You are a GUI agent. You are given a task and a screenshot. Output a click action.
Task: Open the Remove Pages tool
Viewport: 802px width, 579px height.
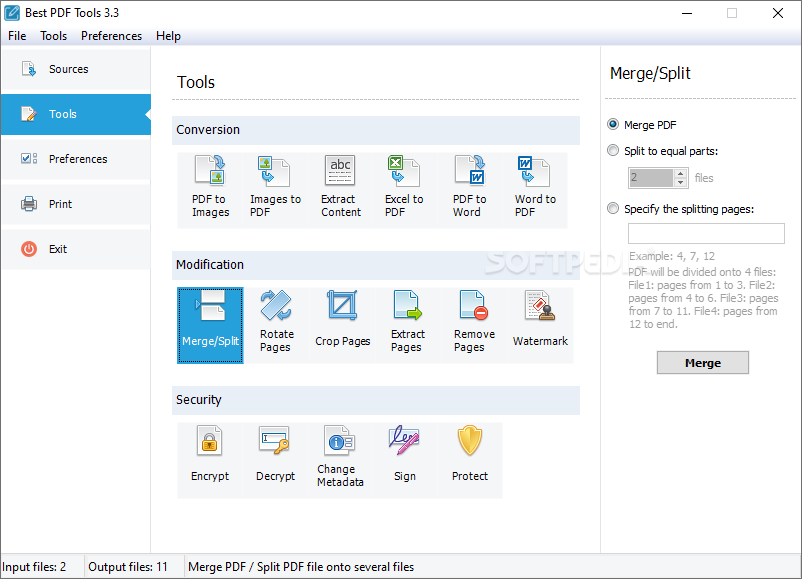point(474,325)
